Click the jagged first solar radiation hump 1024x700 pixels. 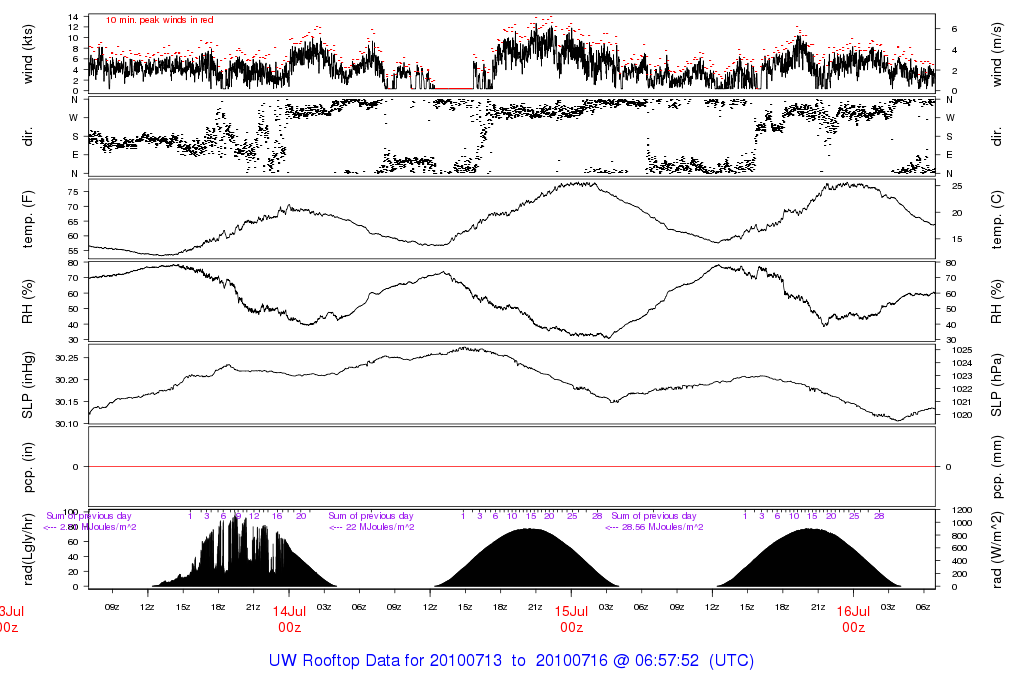[x=240, y=560]
